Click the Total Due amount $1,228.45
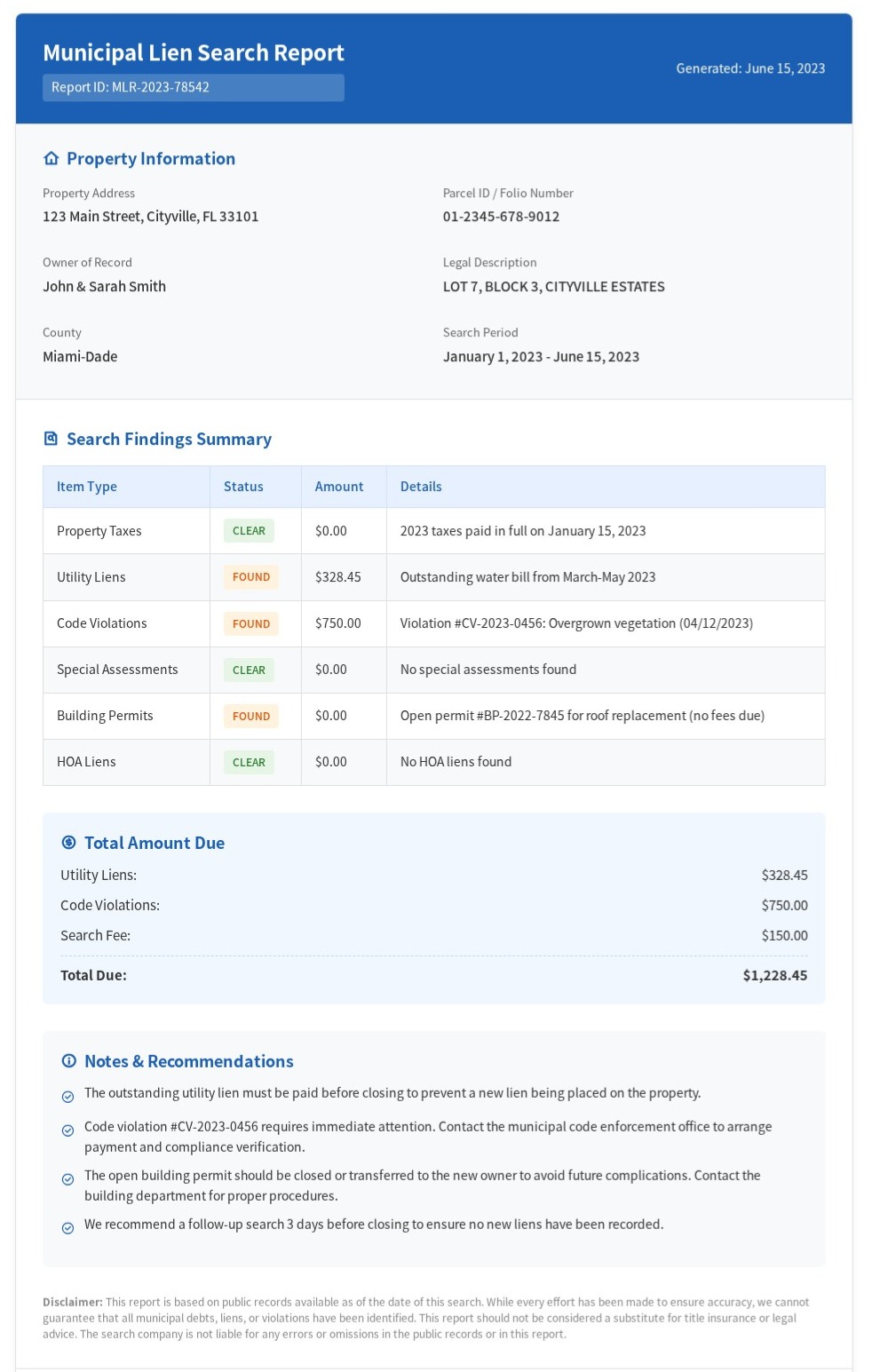The width and height of the screenshot is (872, 1372). [x=774, y=975]
